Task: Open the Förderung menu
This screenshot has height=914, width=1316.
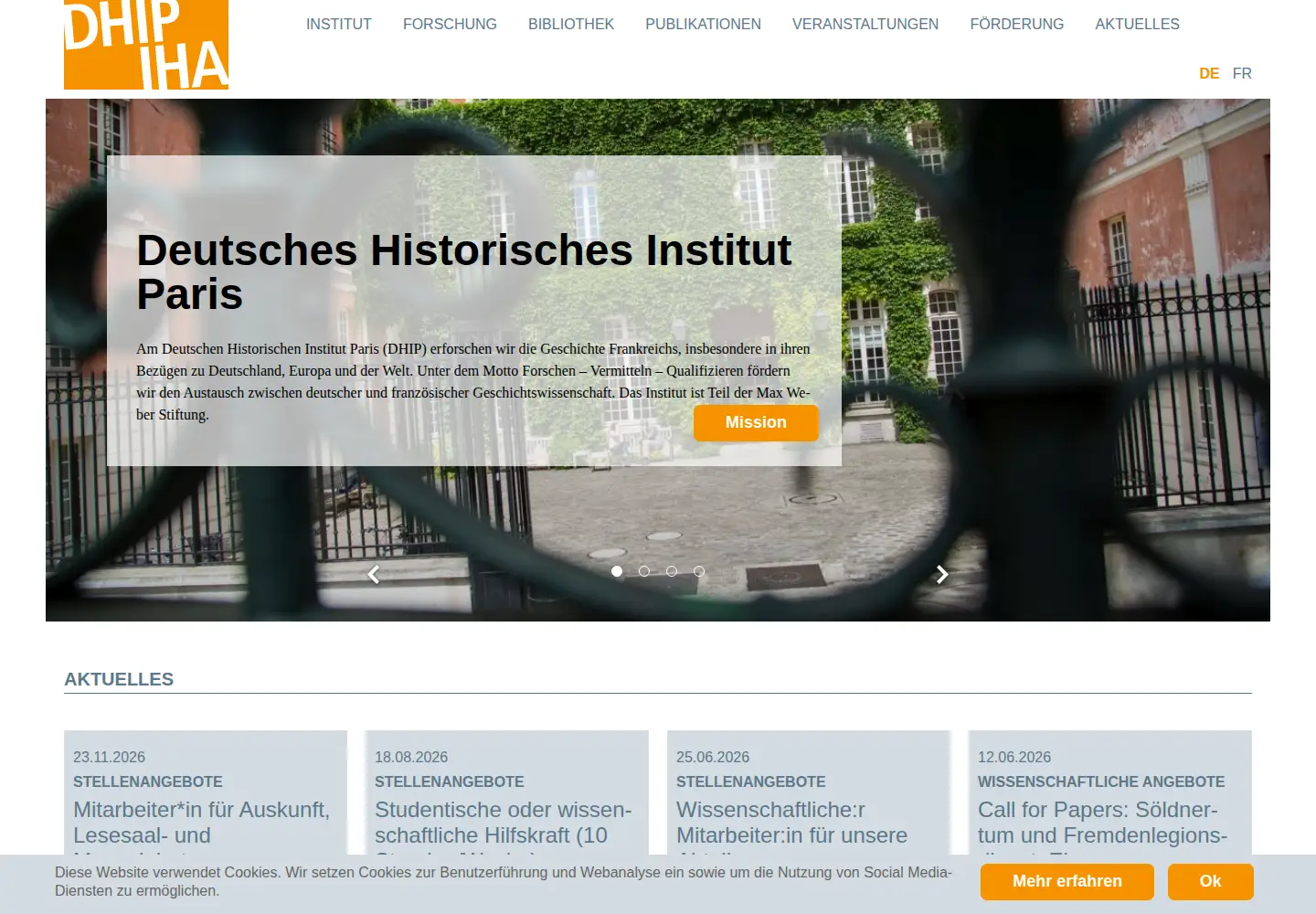Action: tap(1017, 25)
